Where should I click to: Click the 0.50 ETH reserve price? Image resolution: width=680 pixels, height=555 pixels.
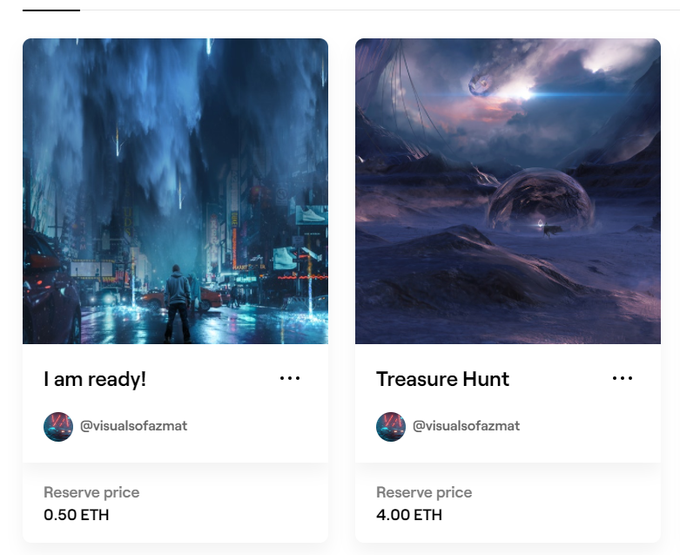(x=76, y=515)
